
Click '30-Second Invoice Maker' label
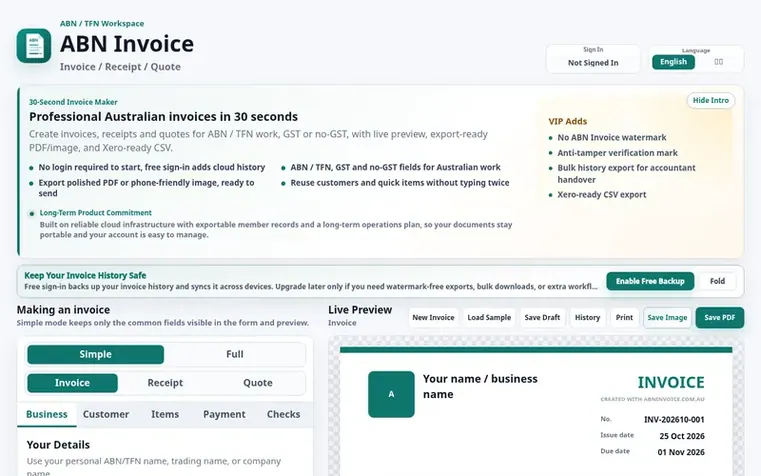[73, 102]
